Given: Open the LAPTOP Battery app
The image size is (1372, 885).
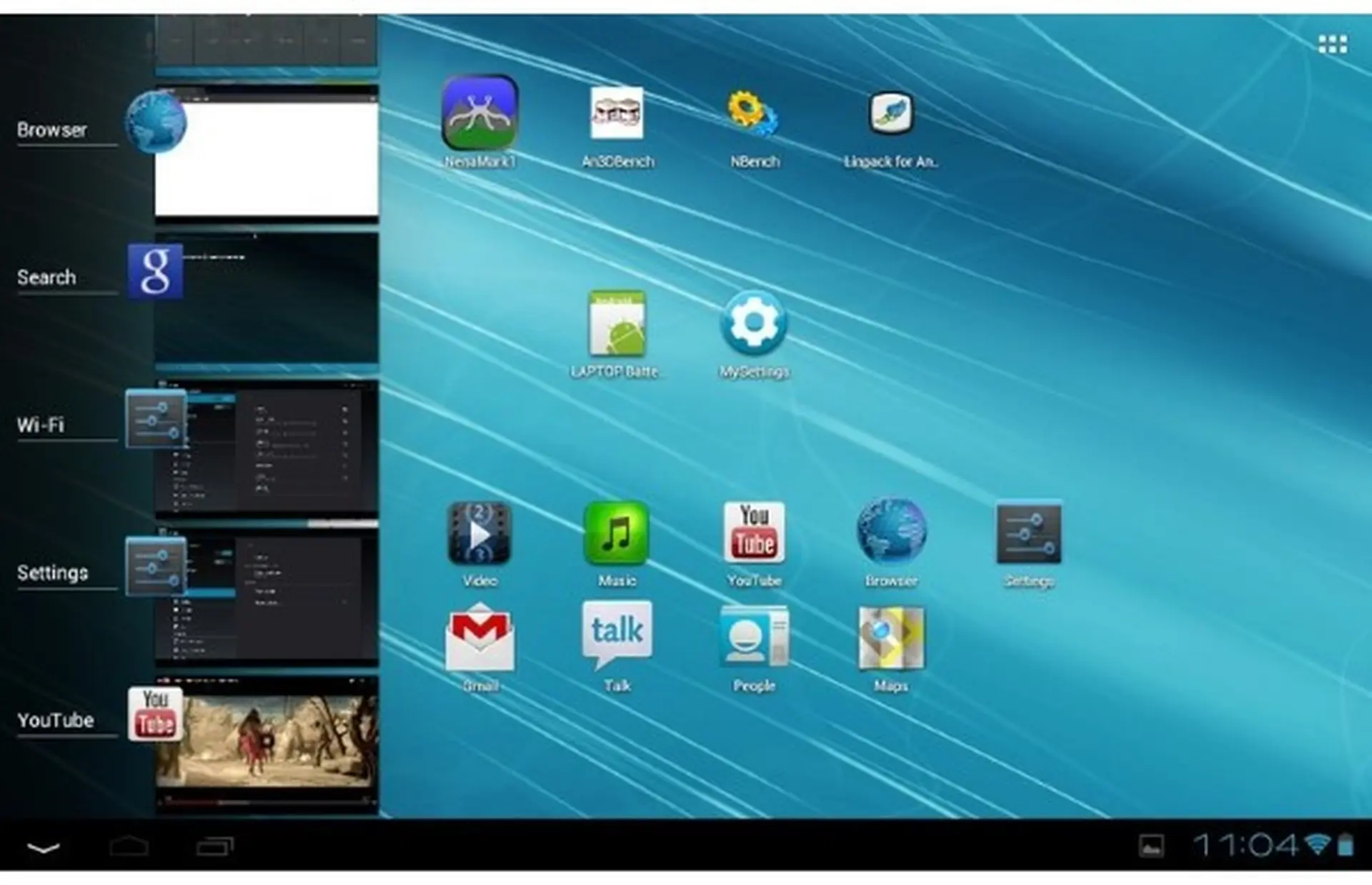Looking at the screenshot, I should click(x=617, y=323).
